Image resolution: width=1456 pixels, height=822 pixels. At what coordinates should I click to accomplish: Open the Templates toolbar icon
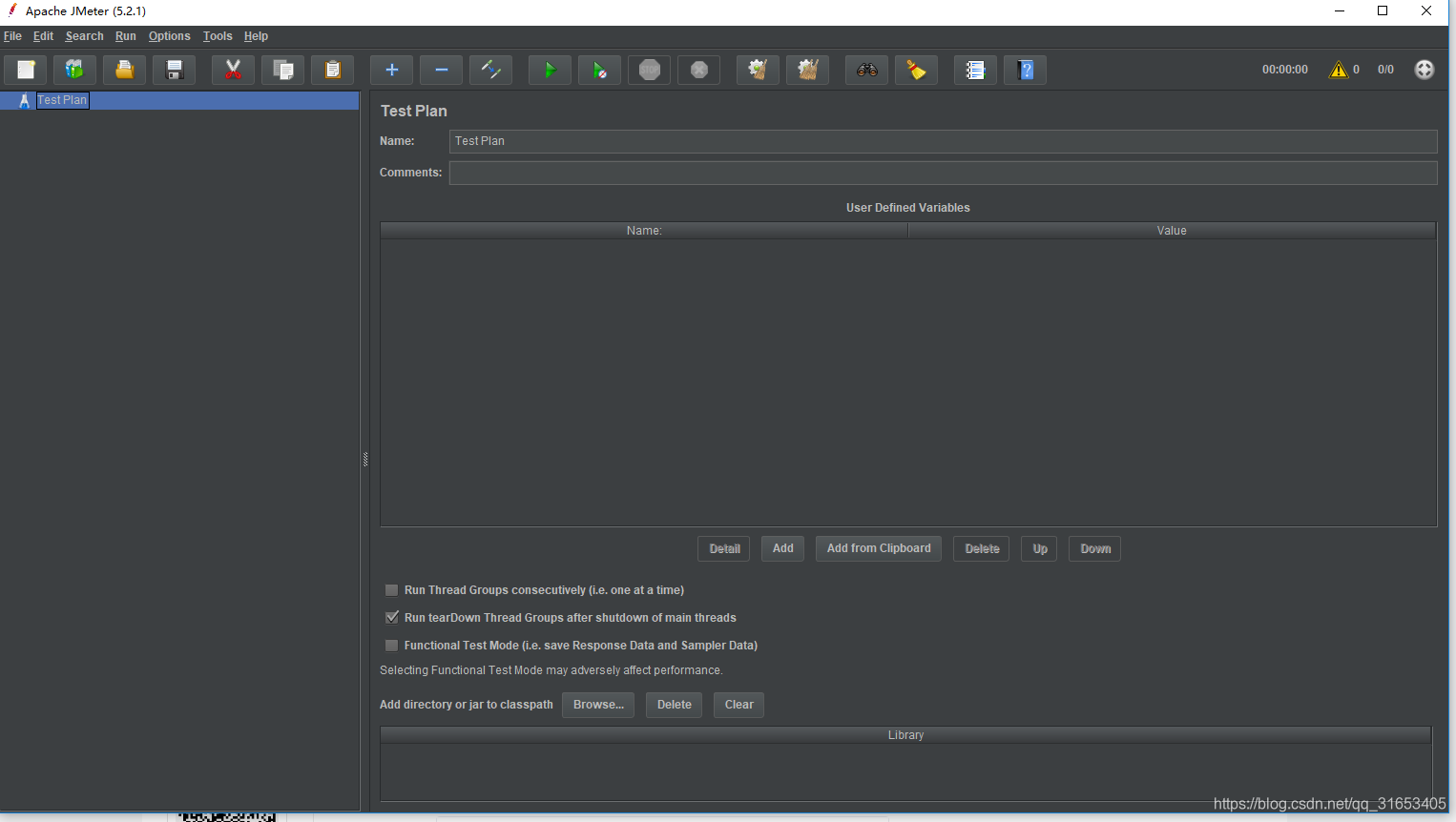[x=75, y=70]
